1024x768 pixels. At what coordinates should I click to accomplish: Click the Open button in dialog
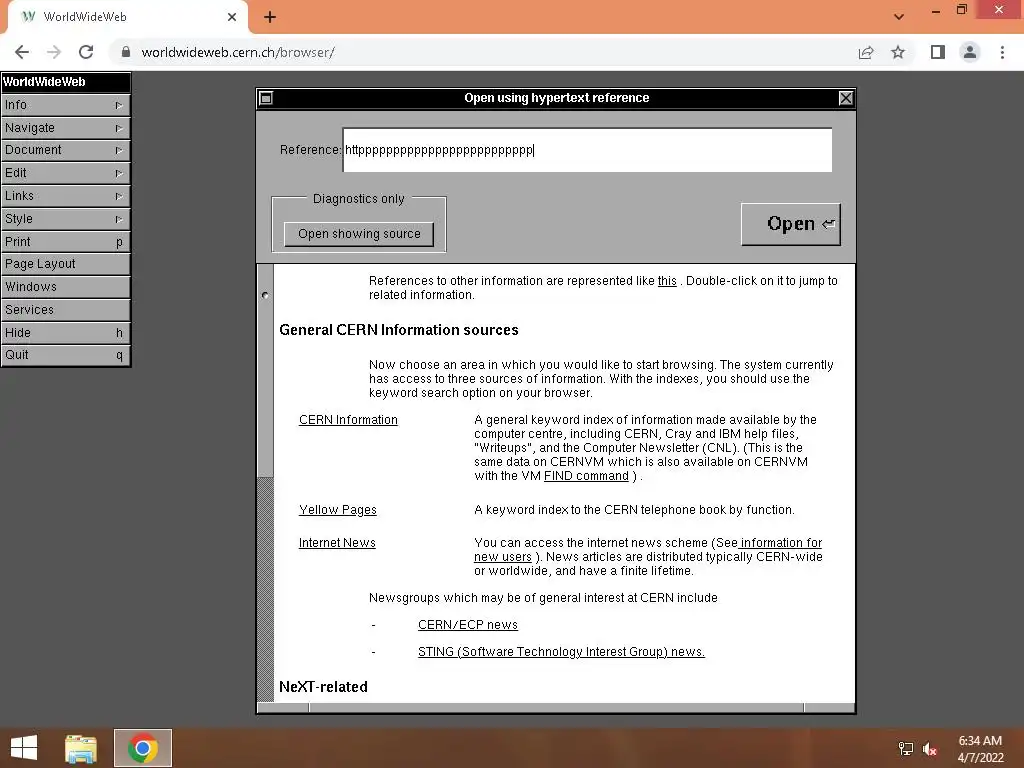[x=790, y=224]
